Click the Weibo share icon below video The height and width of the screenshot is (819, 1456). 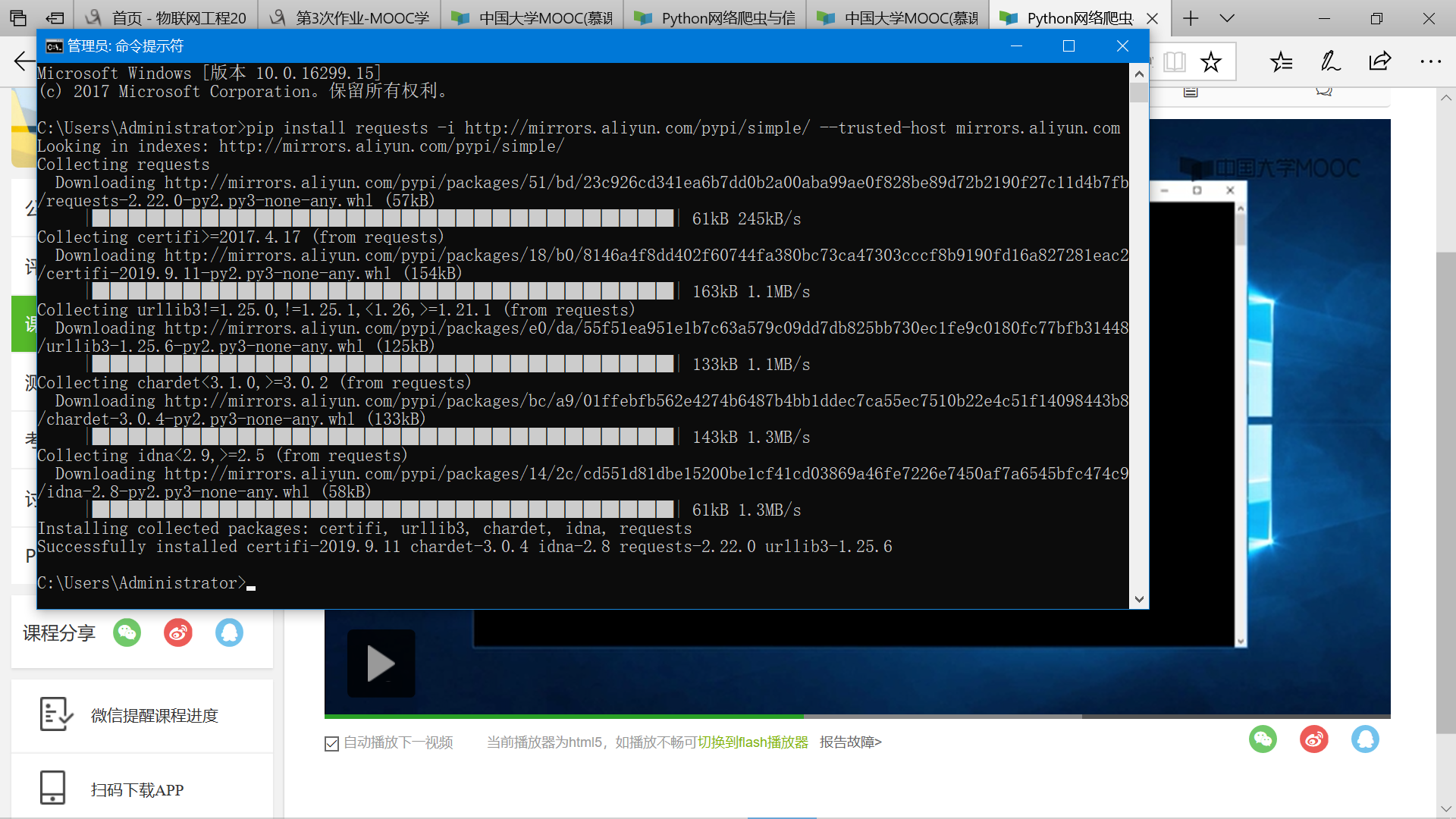pyautogui.click(x=1314, y=739)
